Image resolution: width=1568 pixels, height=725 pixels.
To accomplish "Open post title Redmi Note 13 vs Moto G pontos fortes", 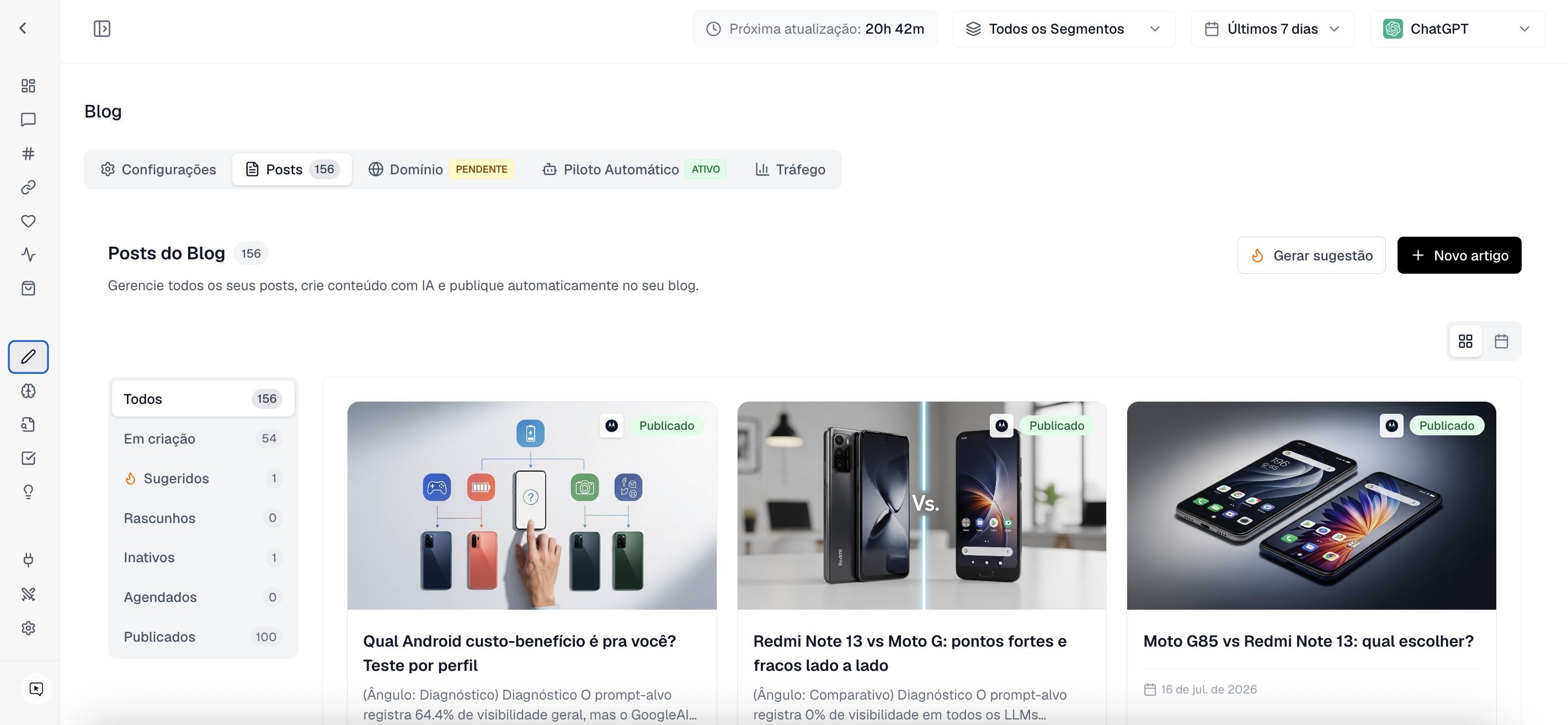I will [x=909, y=653].
